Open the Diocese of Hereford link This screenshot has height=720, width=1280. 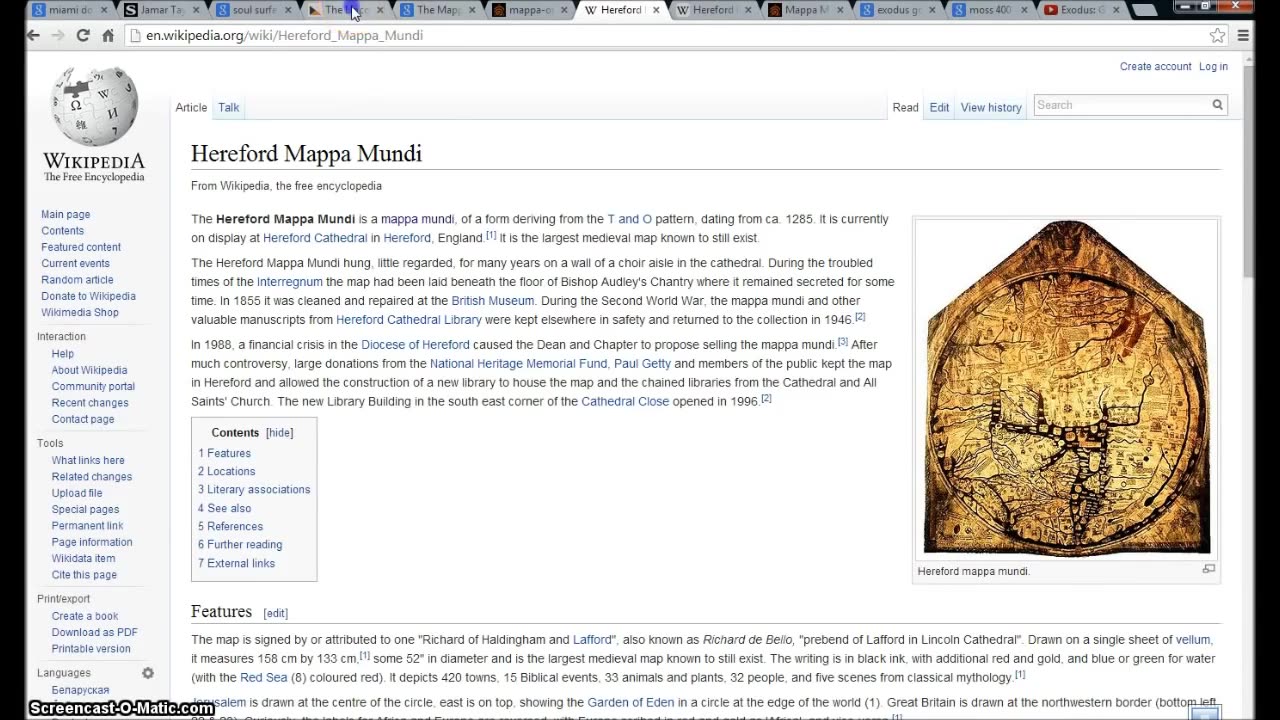coord(415,345)
